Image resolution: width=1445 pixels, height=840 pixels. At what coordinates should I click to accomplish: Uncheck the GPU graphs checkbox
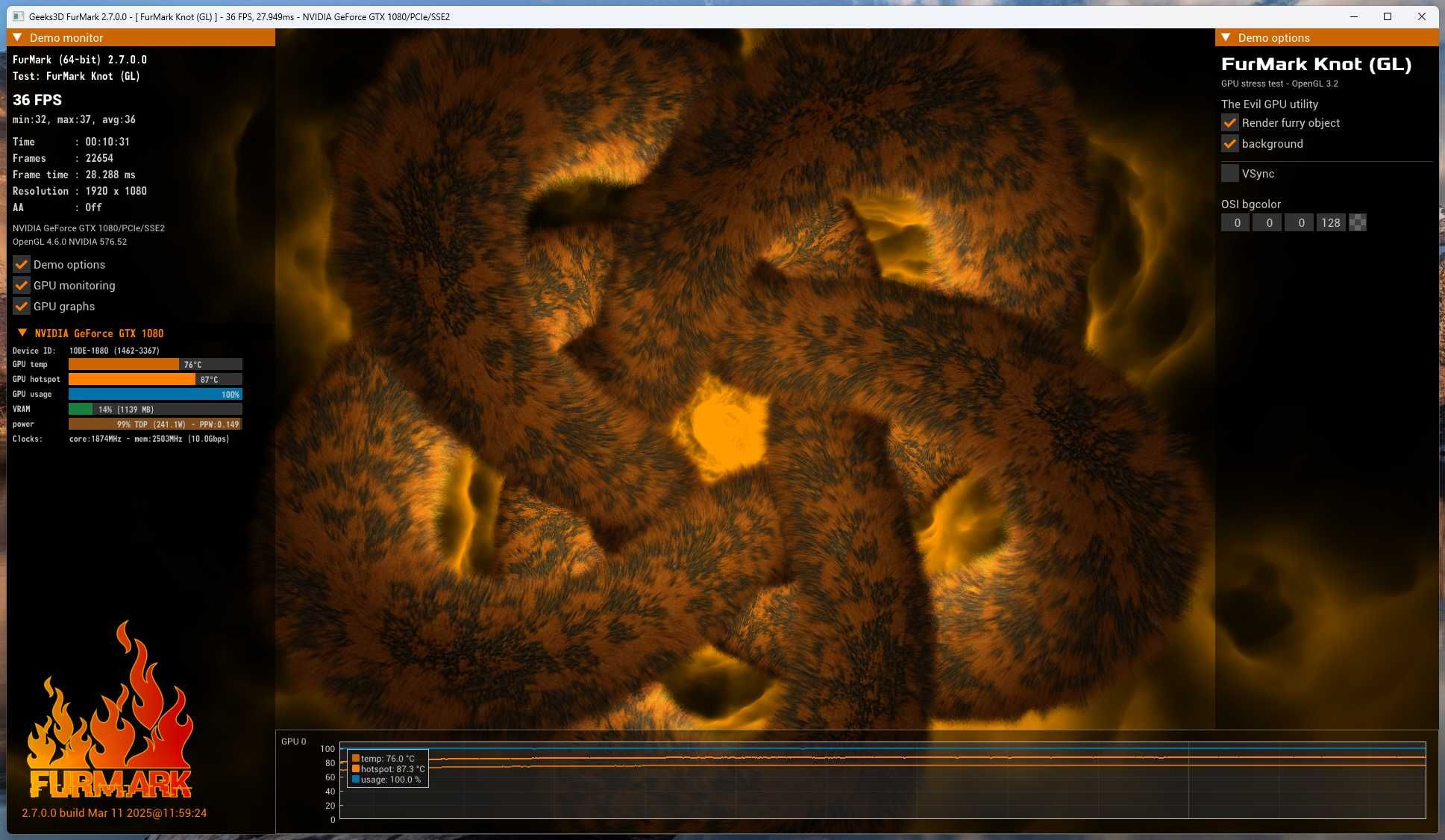point(22,306)
